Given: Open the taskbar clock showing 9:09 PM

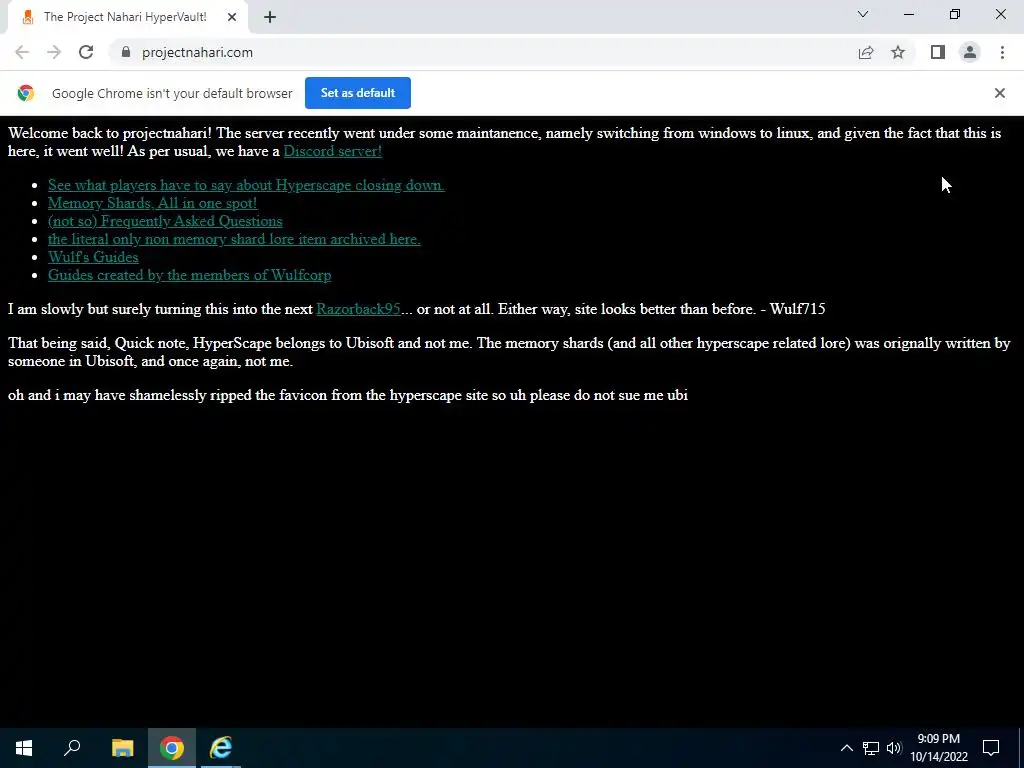Looking at the screenshot, I should click(939, 748).
